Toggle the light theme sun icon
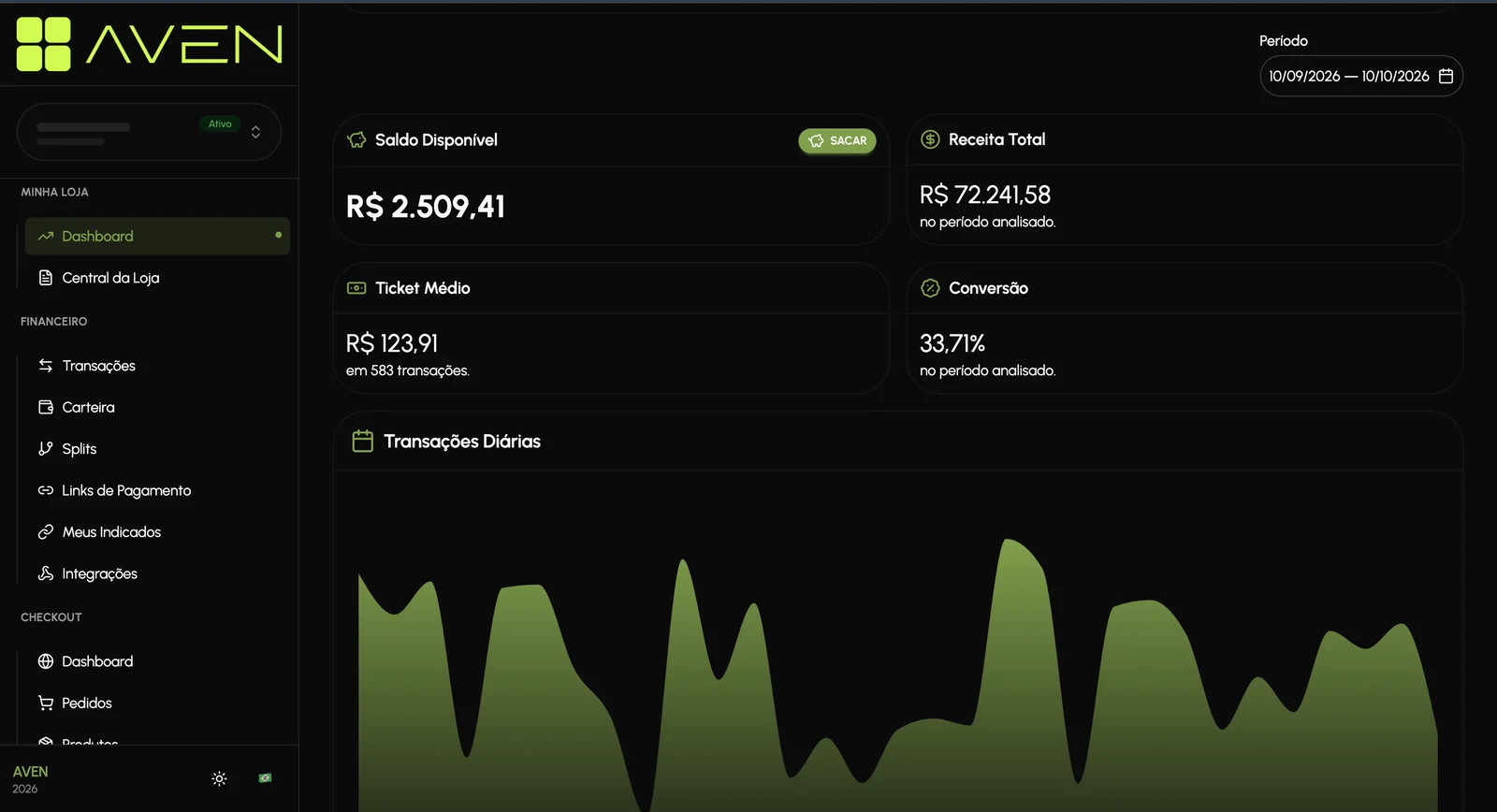Viewport: 1497px width, 812px height. (x=219, y=778)
